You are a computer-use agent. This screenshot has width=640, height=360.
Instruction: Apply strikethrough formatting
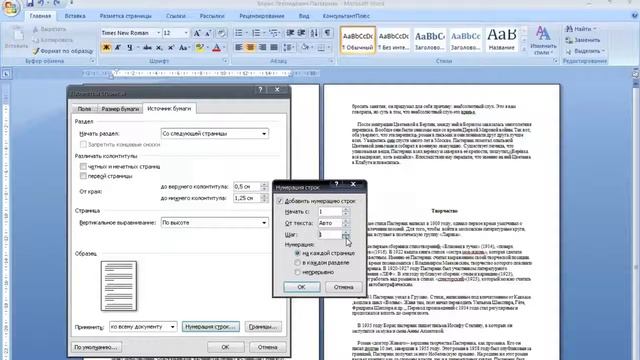147,48
